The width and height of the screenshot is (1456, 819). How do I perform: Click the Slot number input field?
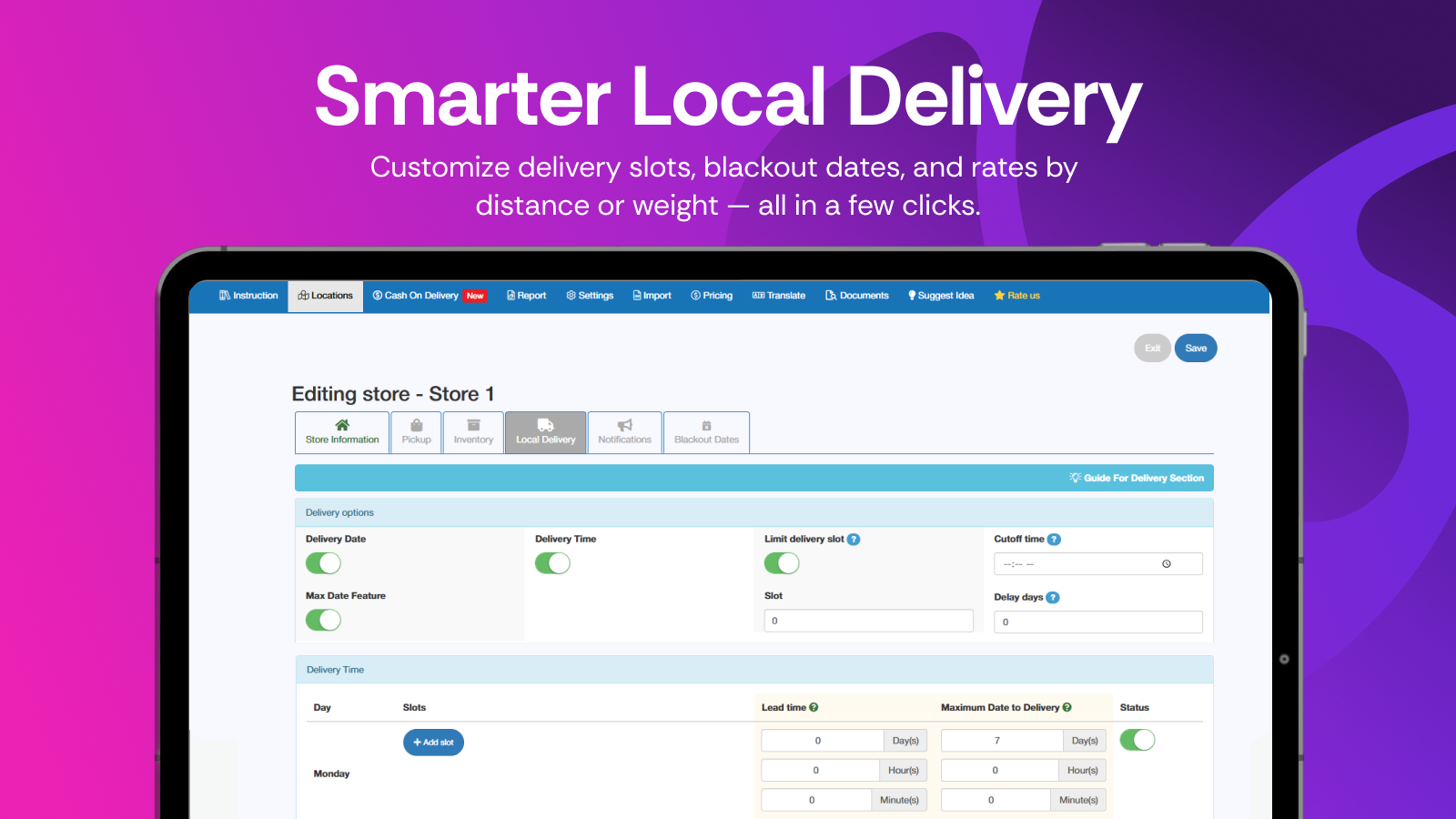pos(868,621)
